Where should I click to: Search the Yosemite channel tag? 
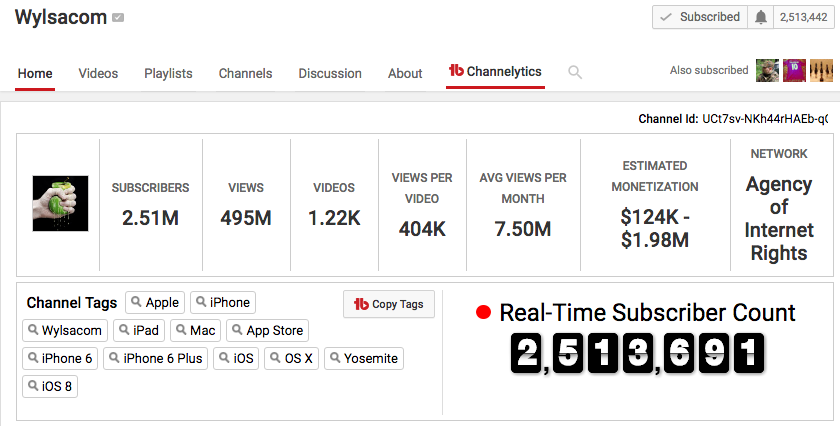pyautogui.click(x=364, y=358)
